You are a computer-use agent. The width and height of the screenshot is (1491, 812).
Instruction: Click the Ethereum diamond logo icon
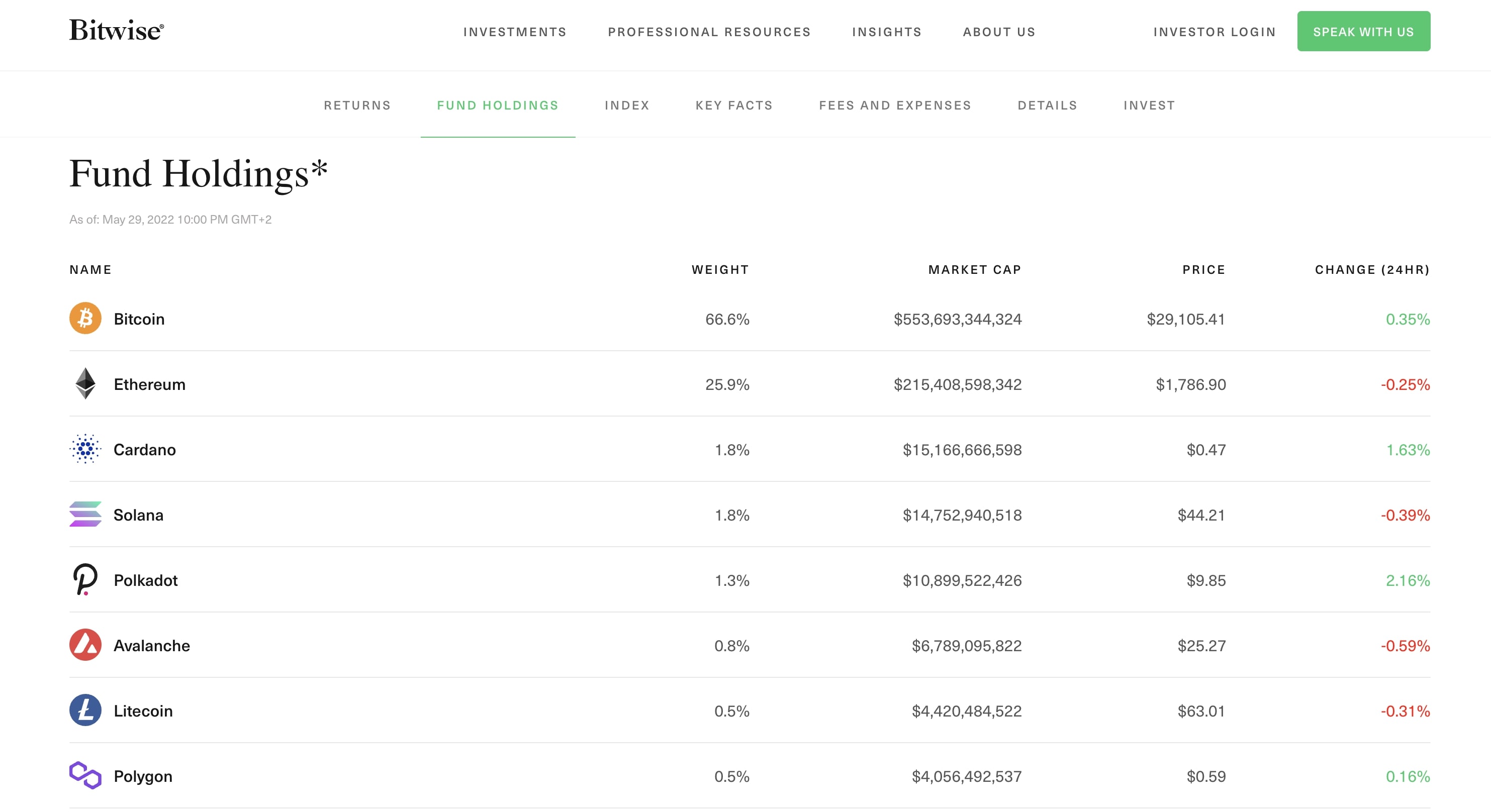coord(85,383)
